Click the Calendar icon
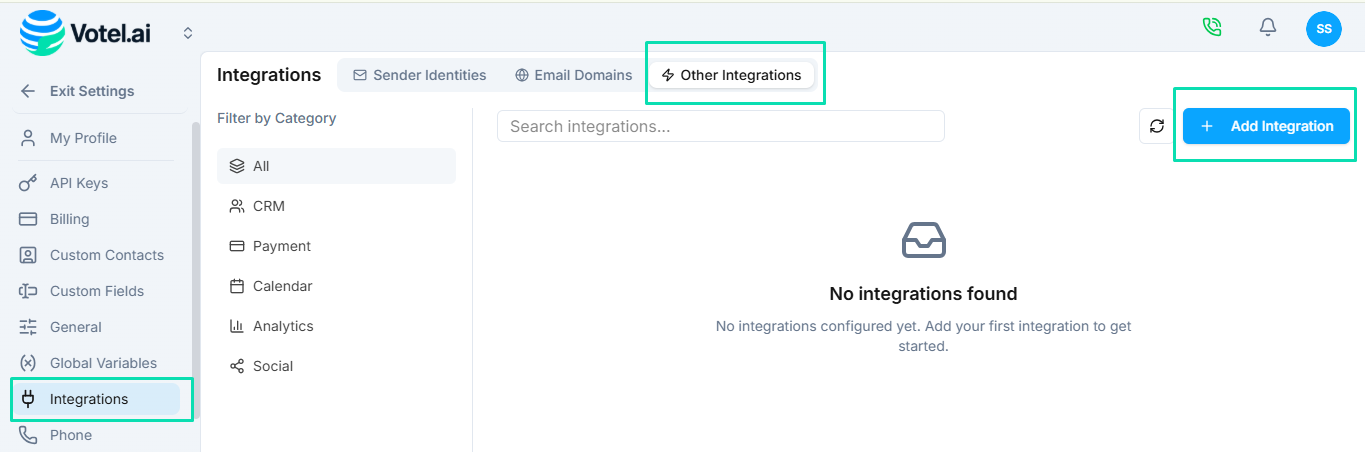Viewport: 1365px width, 452px height. (237, 286)
